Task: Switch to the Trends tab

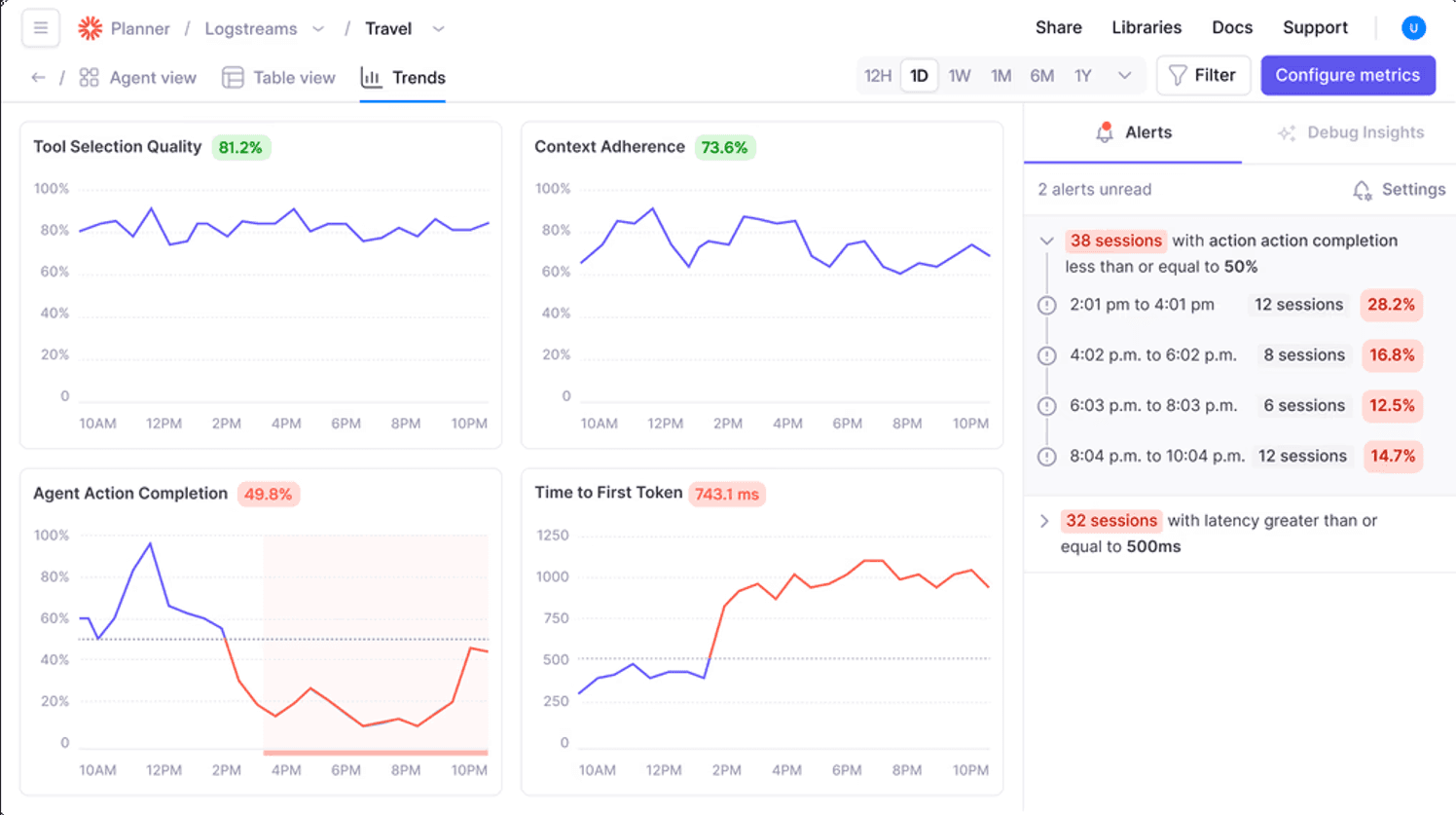Action: point(403,78)
